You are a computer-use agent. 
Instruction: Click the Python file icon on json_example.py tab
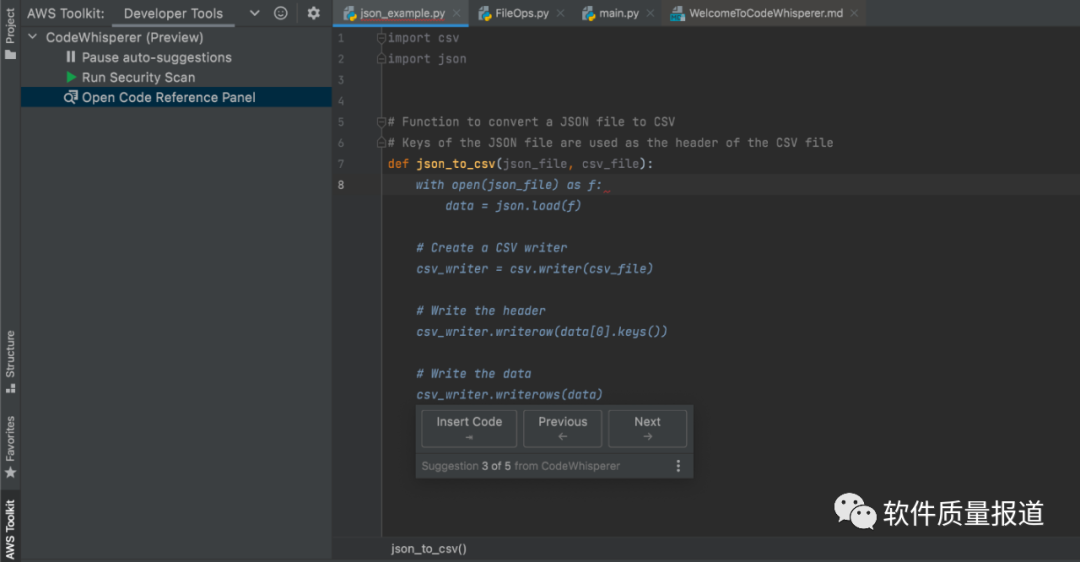pos(350,13)
